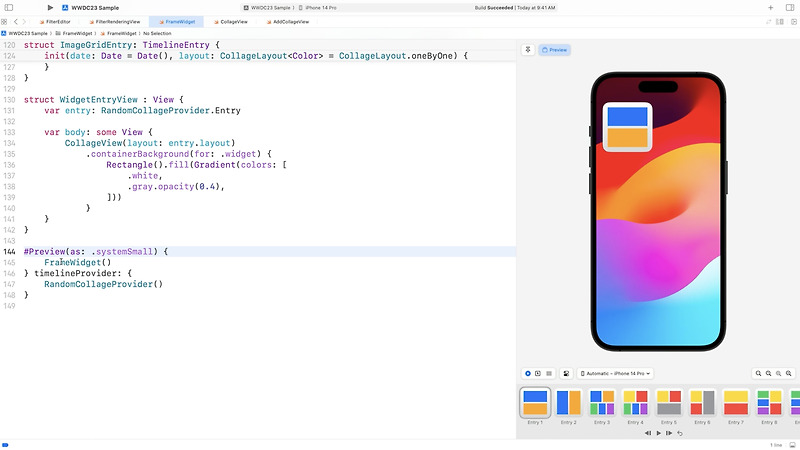Select the Entry 2 timeline thumbnail

pyautogui.click(x=568, y=403)
